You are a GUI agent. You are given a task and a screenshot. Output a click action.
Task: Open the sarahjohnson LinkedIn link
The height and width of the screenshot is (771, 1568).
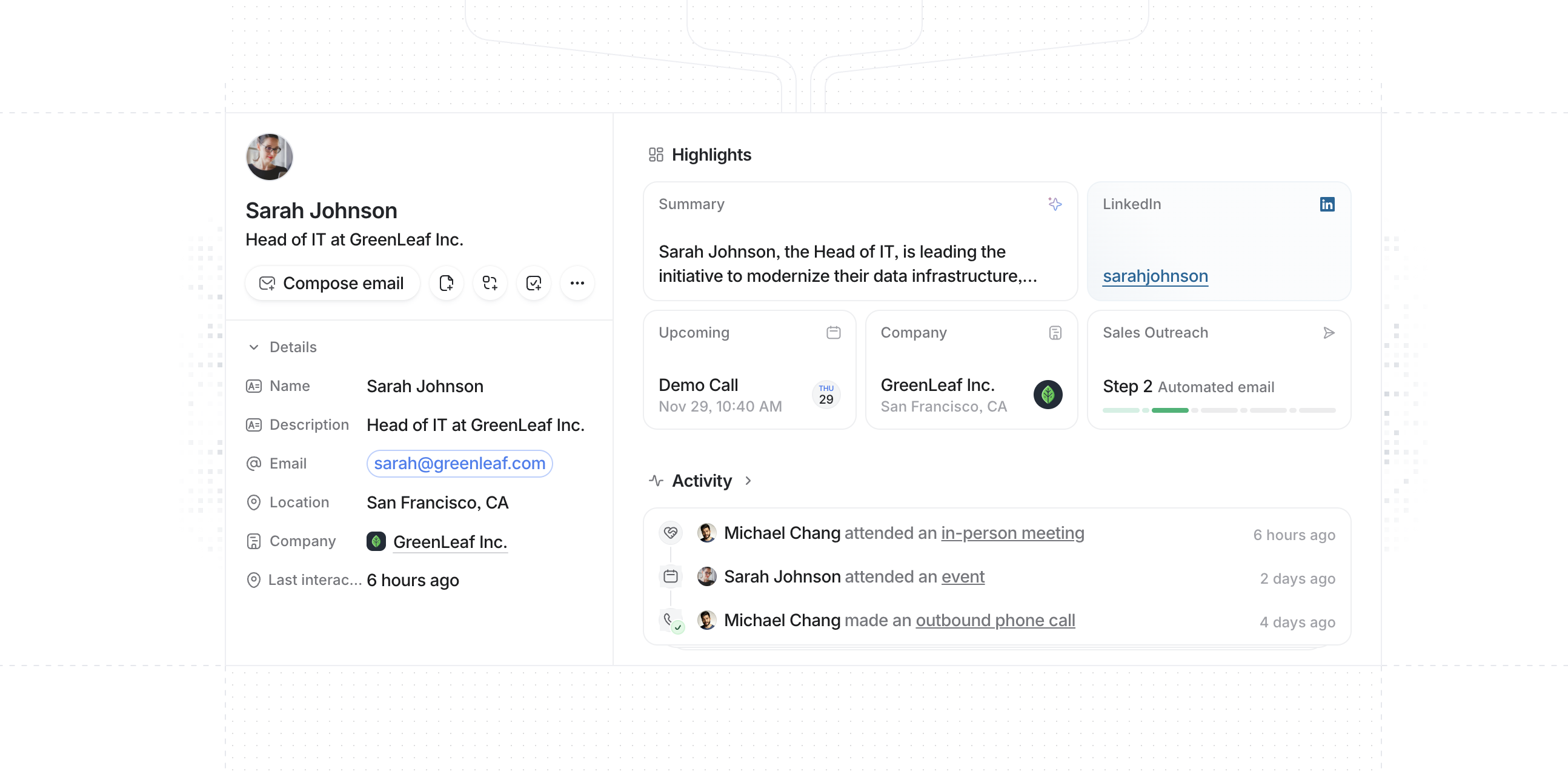click(1155, 276)
